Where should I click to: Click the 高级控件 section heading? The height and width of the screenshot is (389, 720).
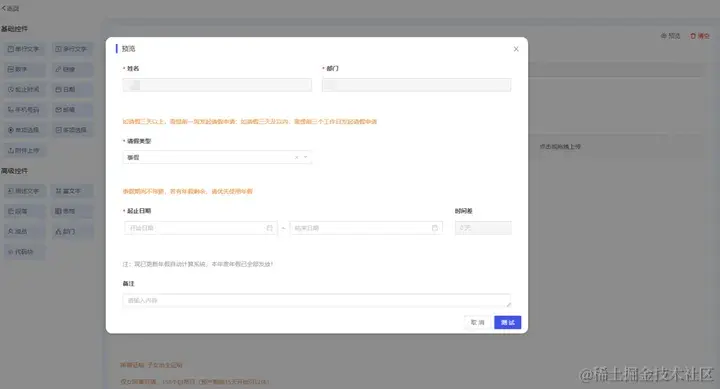[14, 171]
